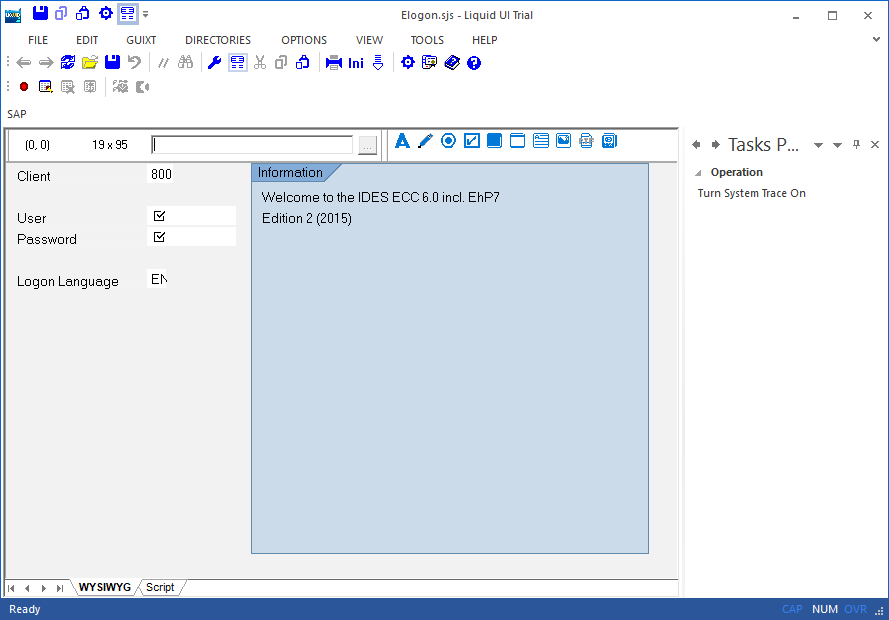Select the Table list tool
This screenshot has width=889, height=620.
pos(541,141)
